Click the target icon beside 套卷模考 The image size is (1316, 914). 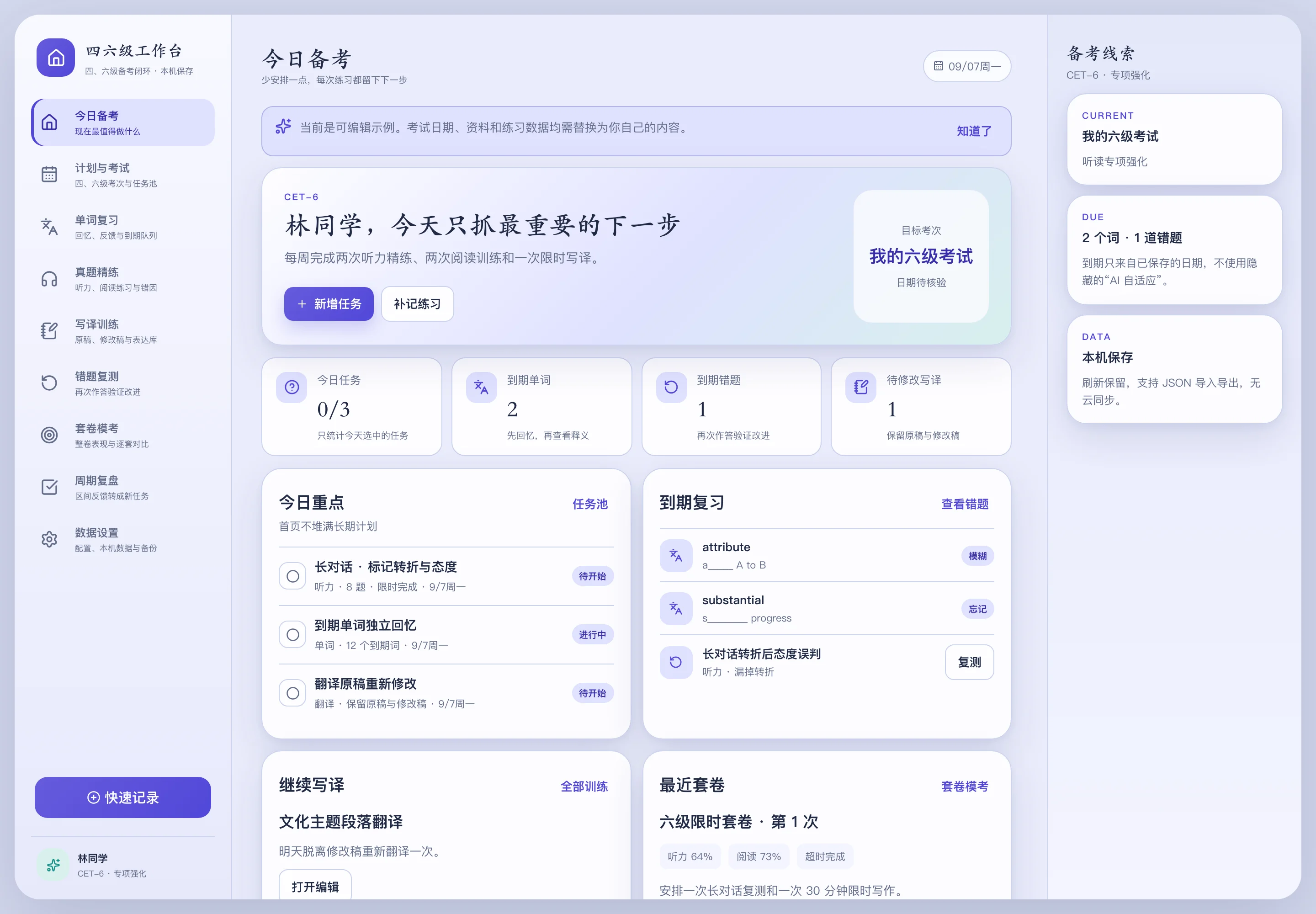click(50, 435)
